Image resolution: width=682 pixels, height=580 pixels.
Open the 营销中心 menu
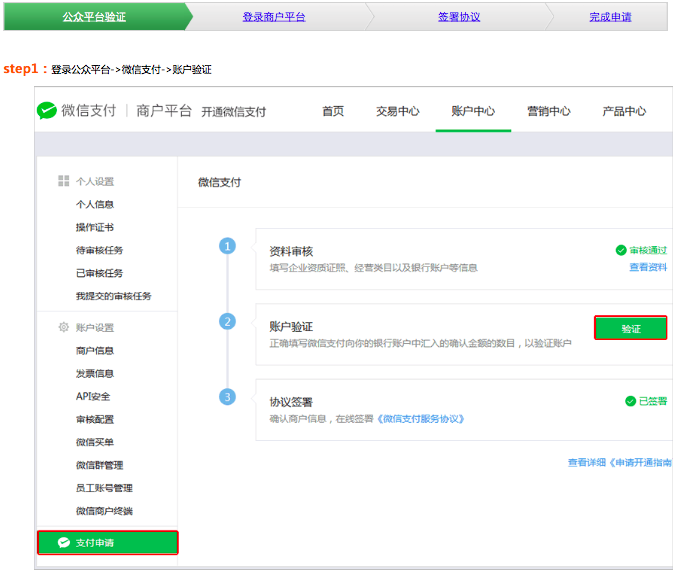pos(548,111)
